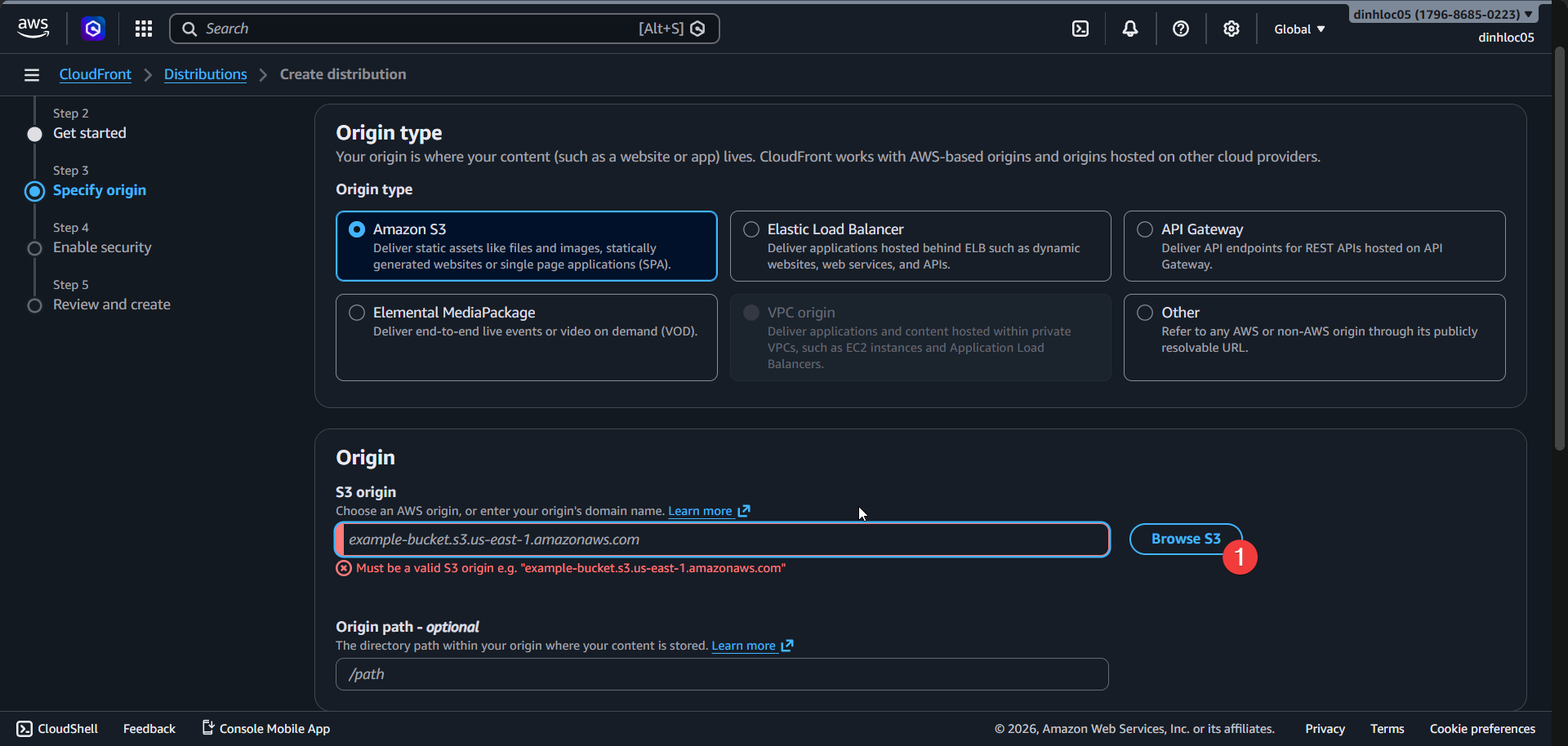Launch CloudShell from the top toolbar icon
The width and height of the screenshot is (1568, 746).
click(1080, 29)
